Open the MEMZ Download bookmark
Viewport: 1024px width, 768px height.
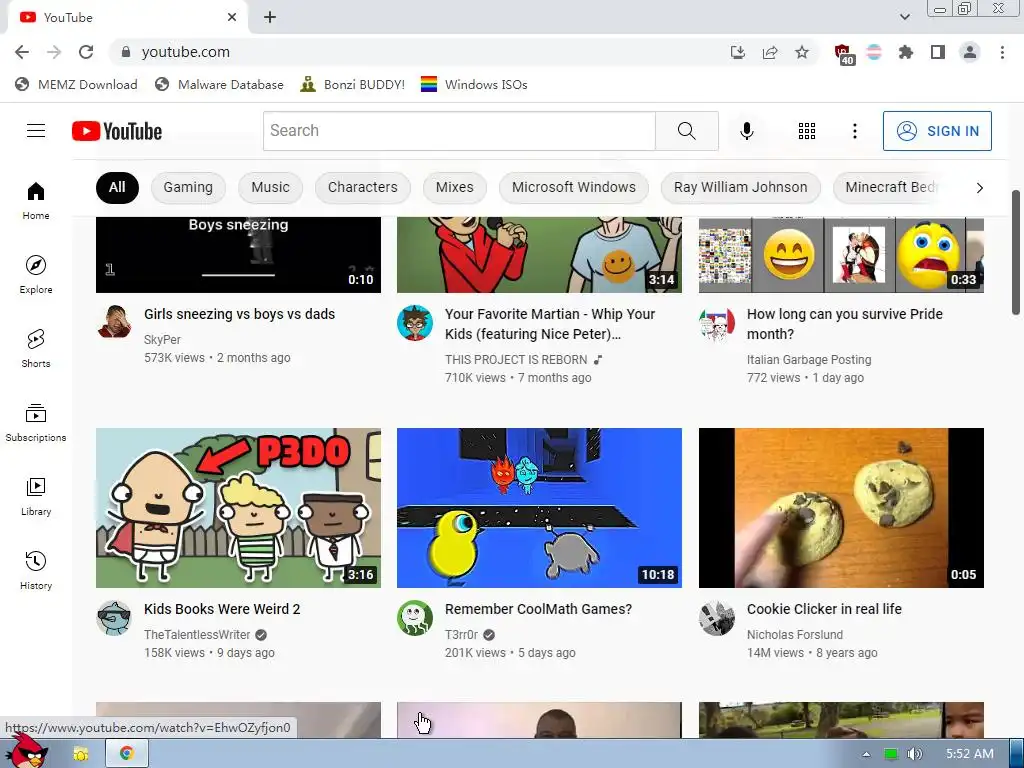tap(76, 85)
